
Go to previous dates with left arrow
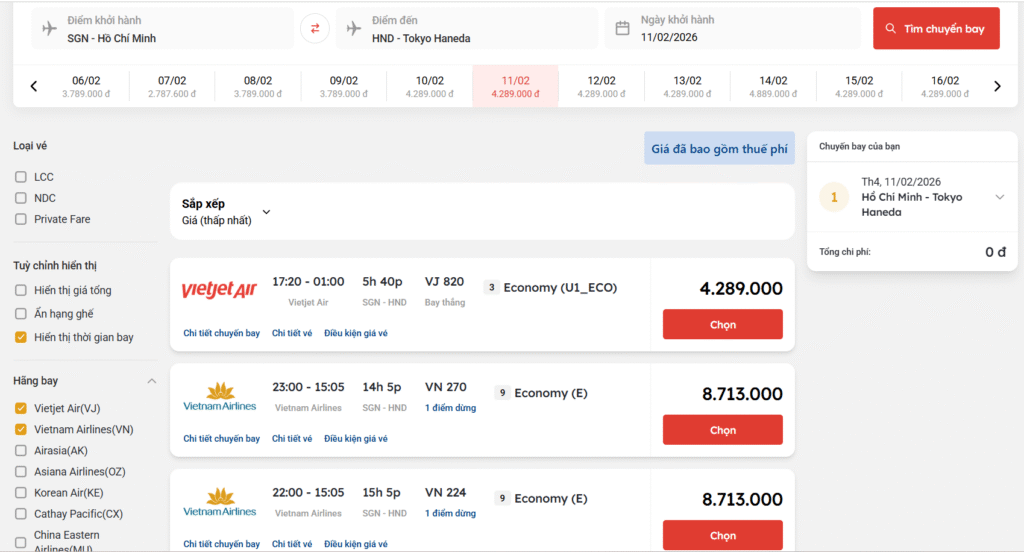pos(34,87)
